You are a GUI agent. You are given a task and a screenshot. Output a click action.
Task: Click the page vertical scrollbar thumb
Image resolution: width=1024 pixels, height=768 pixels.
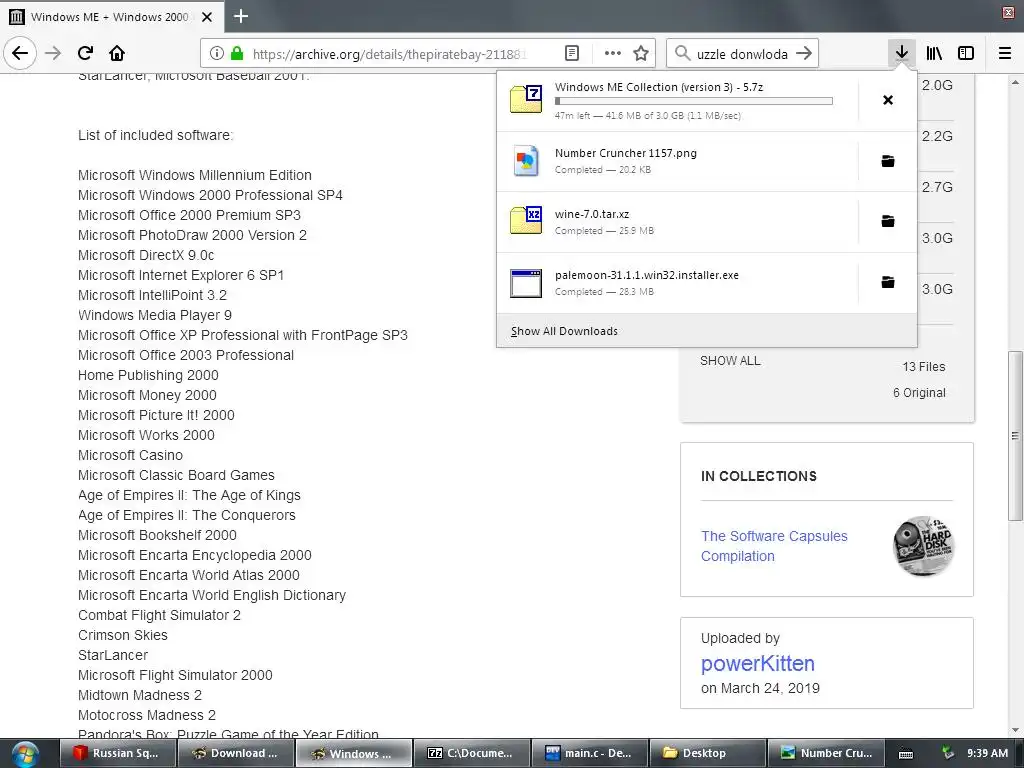(1015, 436)
